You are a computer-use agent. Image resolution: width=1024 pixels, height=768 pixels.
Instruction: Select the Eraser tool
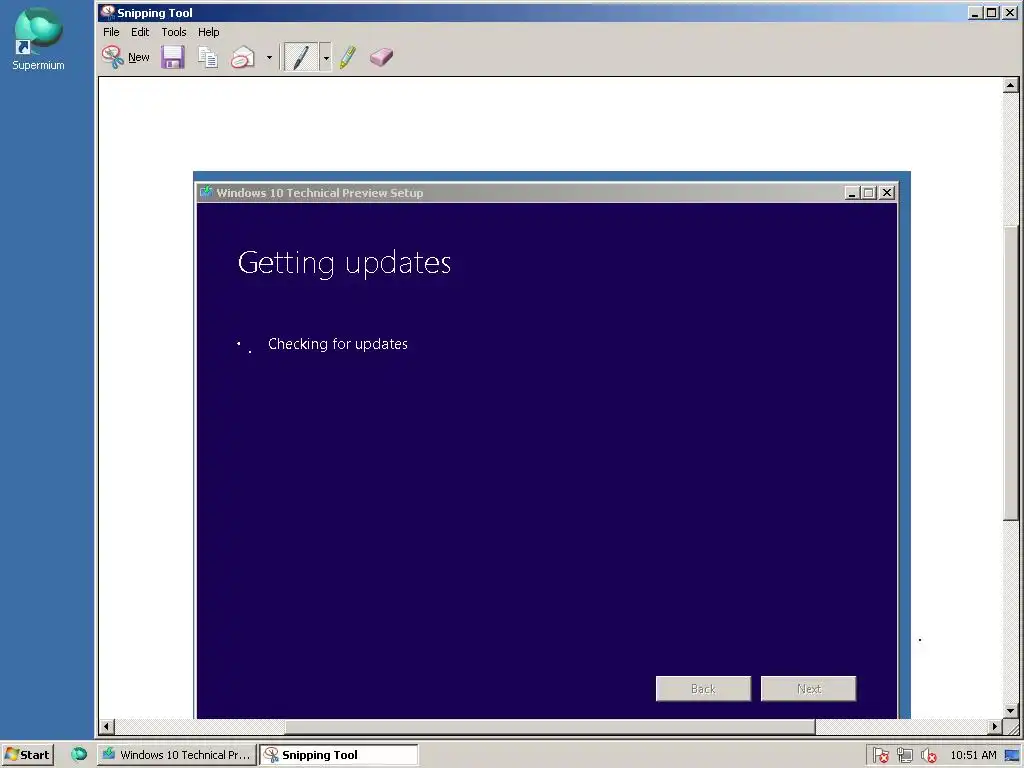pyautogui.click(x=381, y=57)
